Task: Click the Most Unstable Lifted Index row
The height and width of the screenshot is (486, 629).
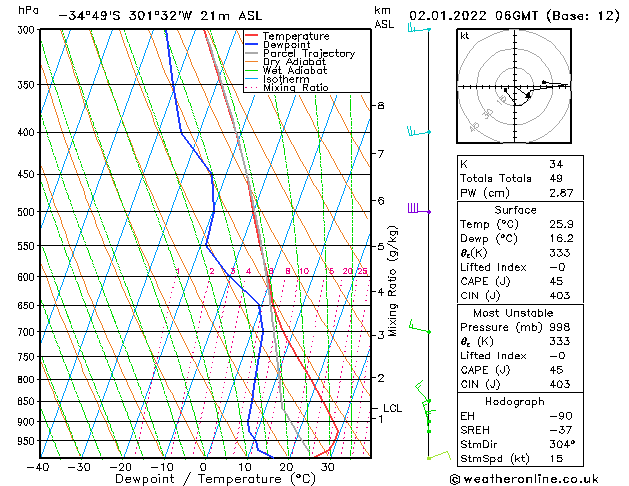Action: tap(520, 356)
